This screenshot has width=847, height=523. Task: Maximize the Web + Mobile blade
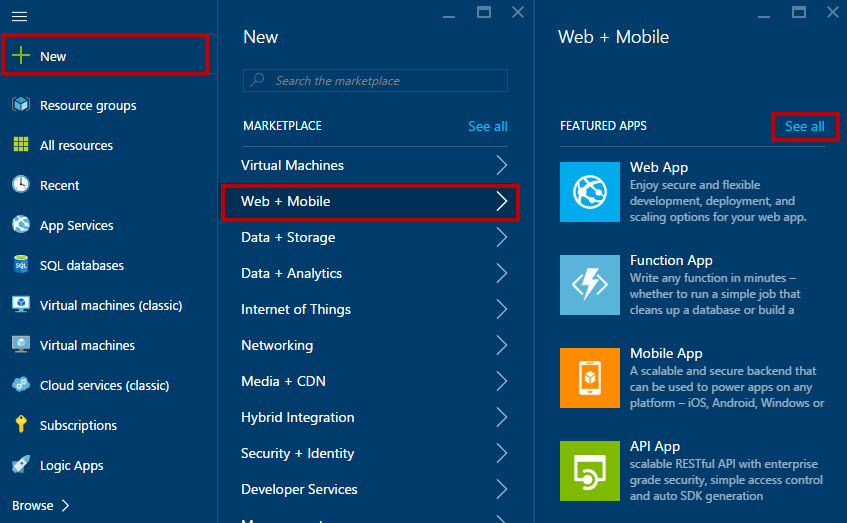pos(799,12)
